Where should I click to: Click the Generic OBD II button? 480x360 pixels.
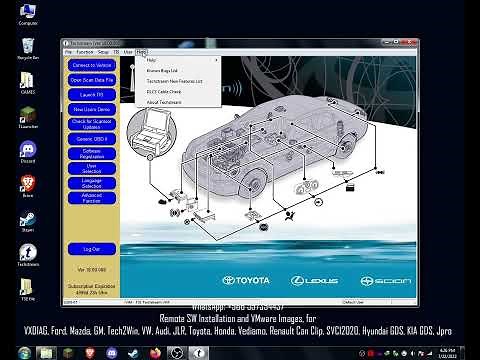(92, 139)
